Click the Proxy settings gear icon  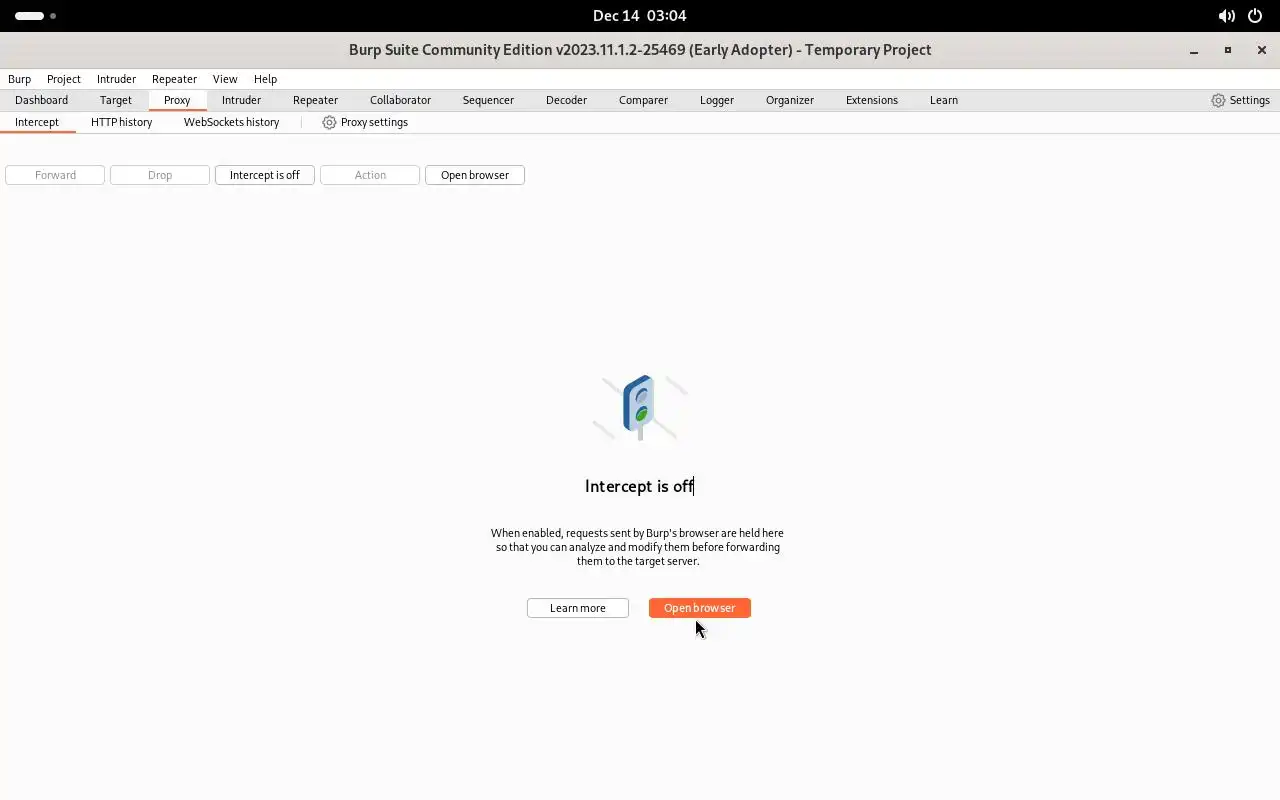tap(329, 122)
